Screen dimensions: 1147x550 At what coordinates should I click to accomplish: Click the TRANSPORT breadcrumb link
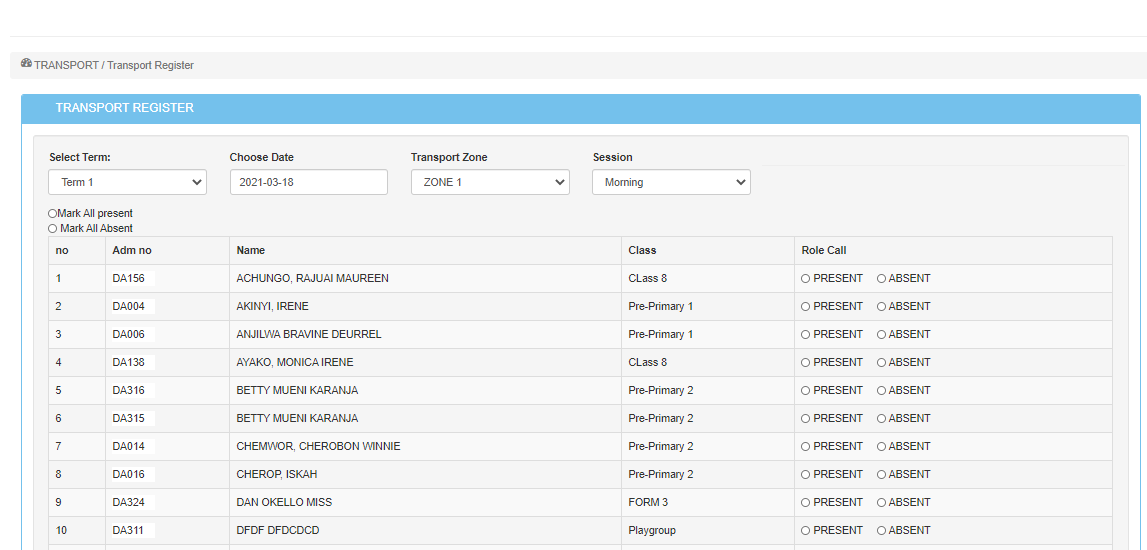point(66,65)
